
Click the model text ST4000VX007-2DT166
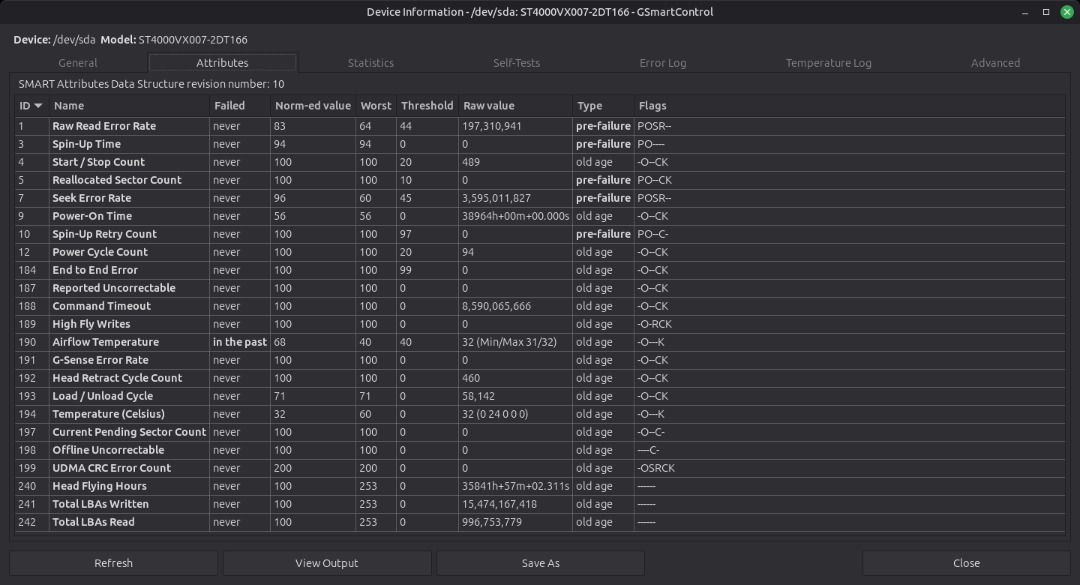(x=193, y=40)
